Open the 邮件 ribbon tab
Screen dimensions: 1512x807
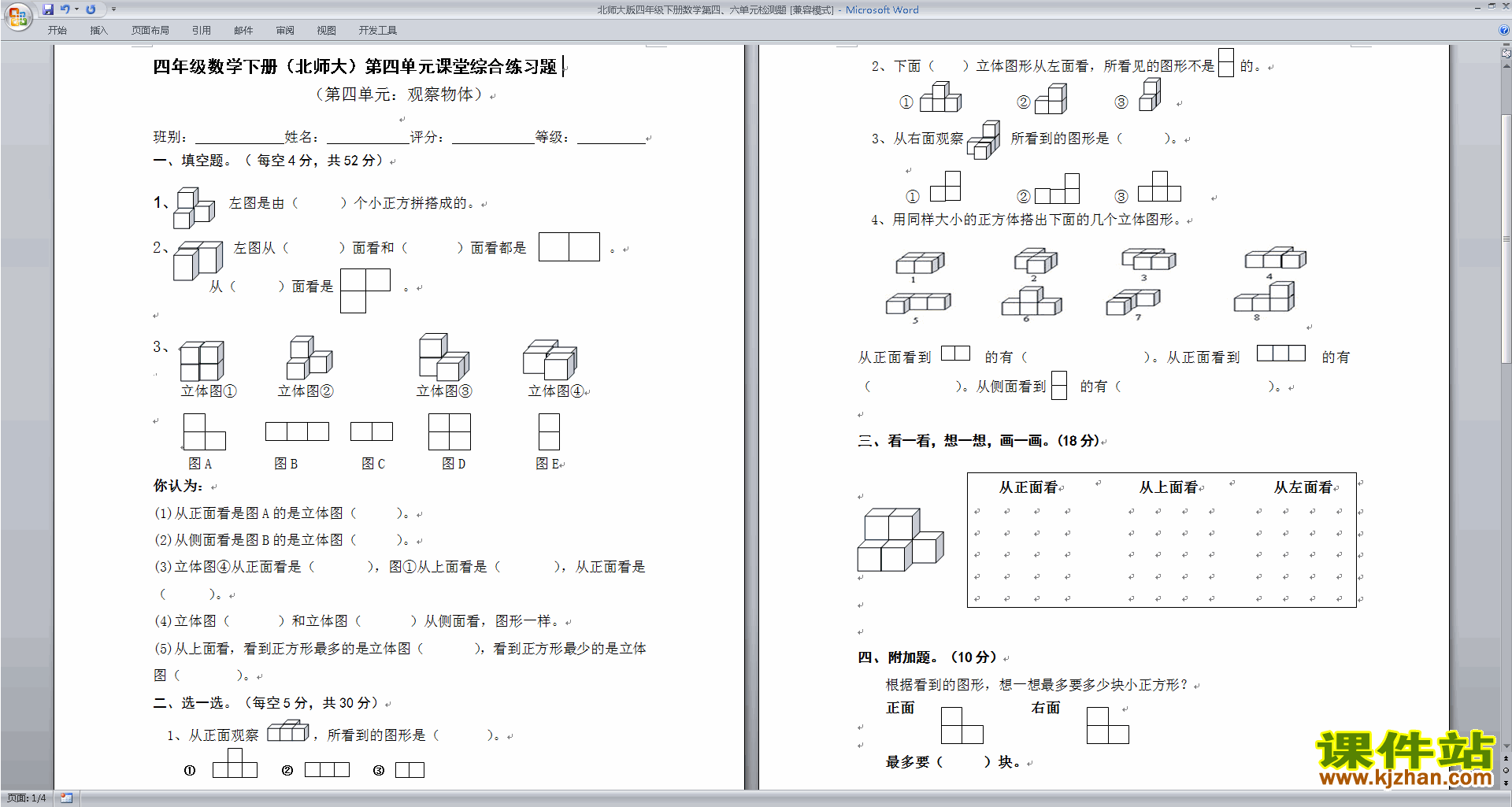[243, 31]
